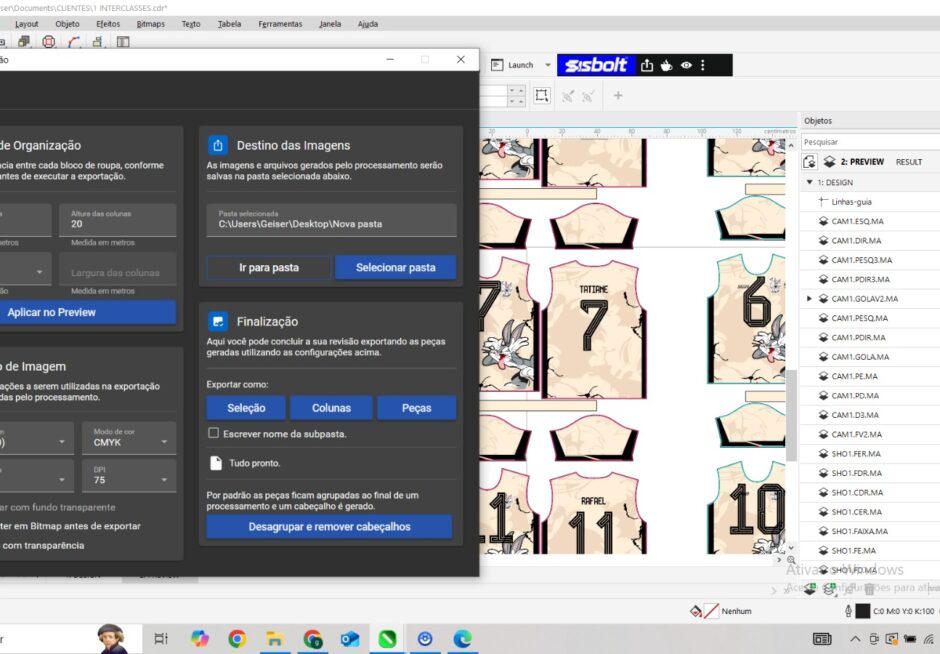The height and width of the screenshot is (654, 940).
Task: Click the panel layout toolbar icon
Action: 123,41
